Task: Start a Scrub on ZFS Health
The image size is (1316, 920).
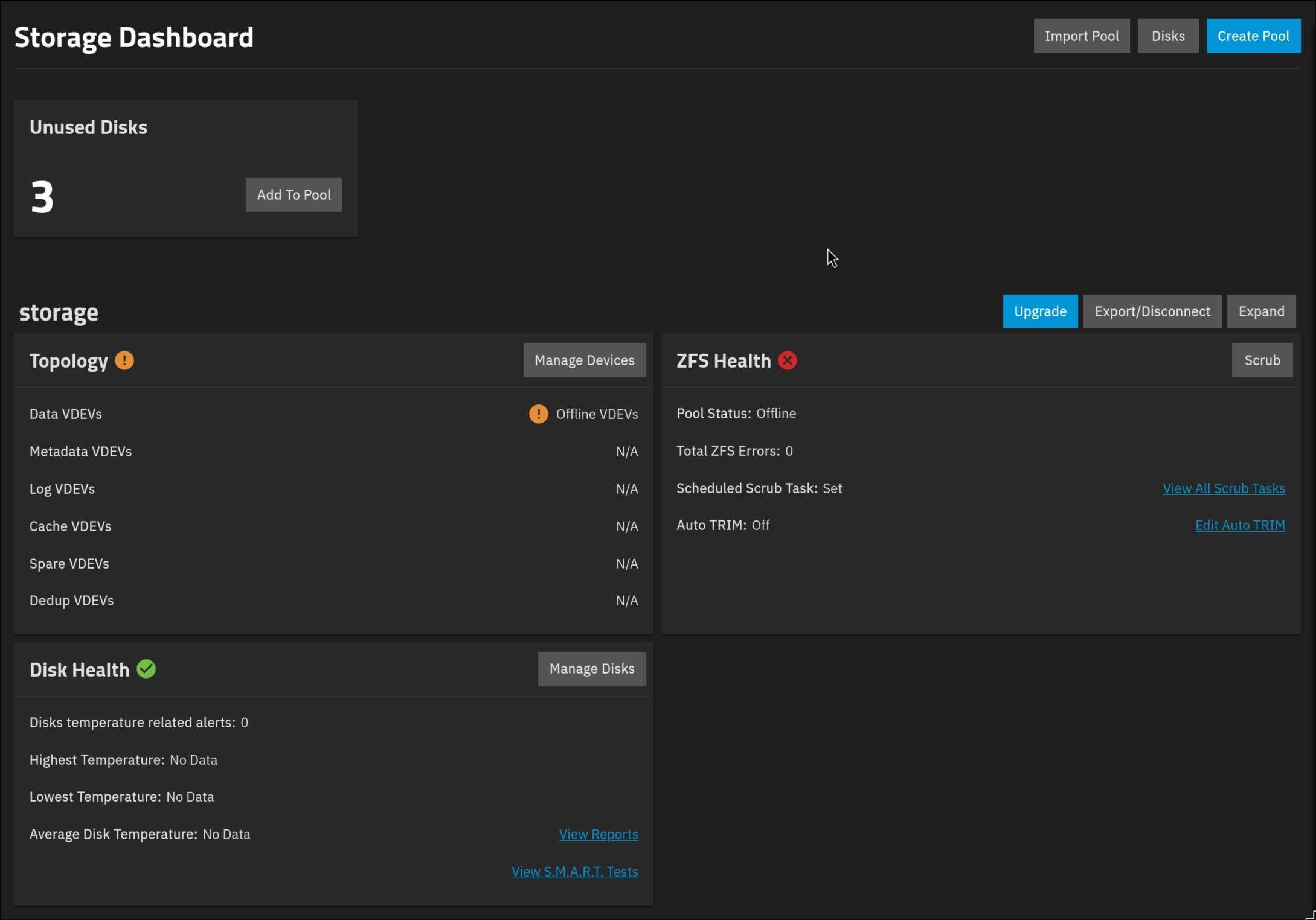Action: pyautogui.click(x=1262, y=360)
